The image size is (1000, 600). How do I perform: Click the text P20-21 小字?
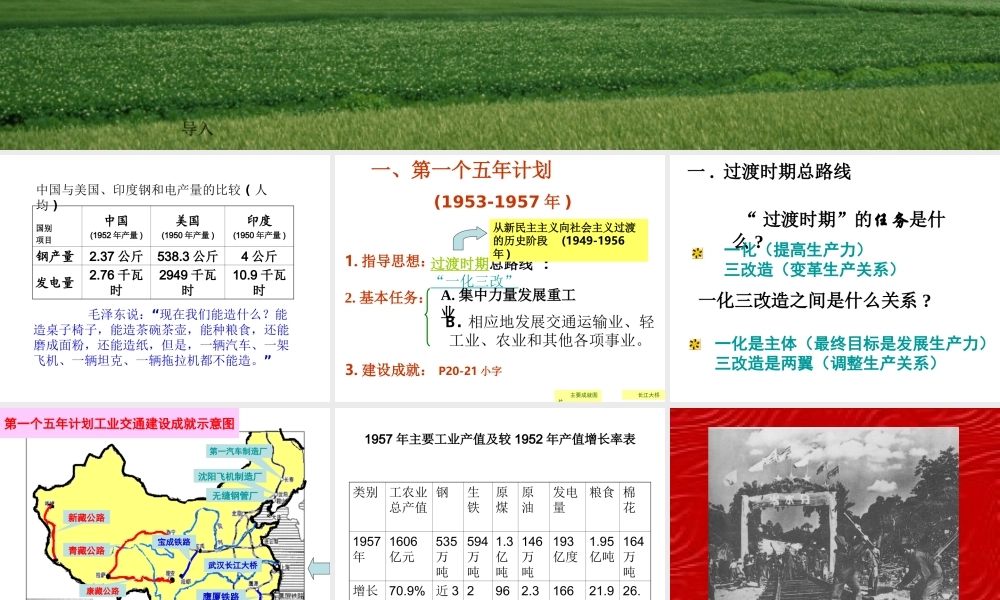point(470,370)
